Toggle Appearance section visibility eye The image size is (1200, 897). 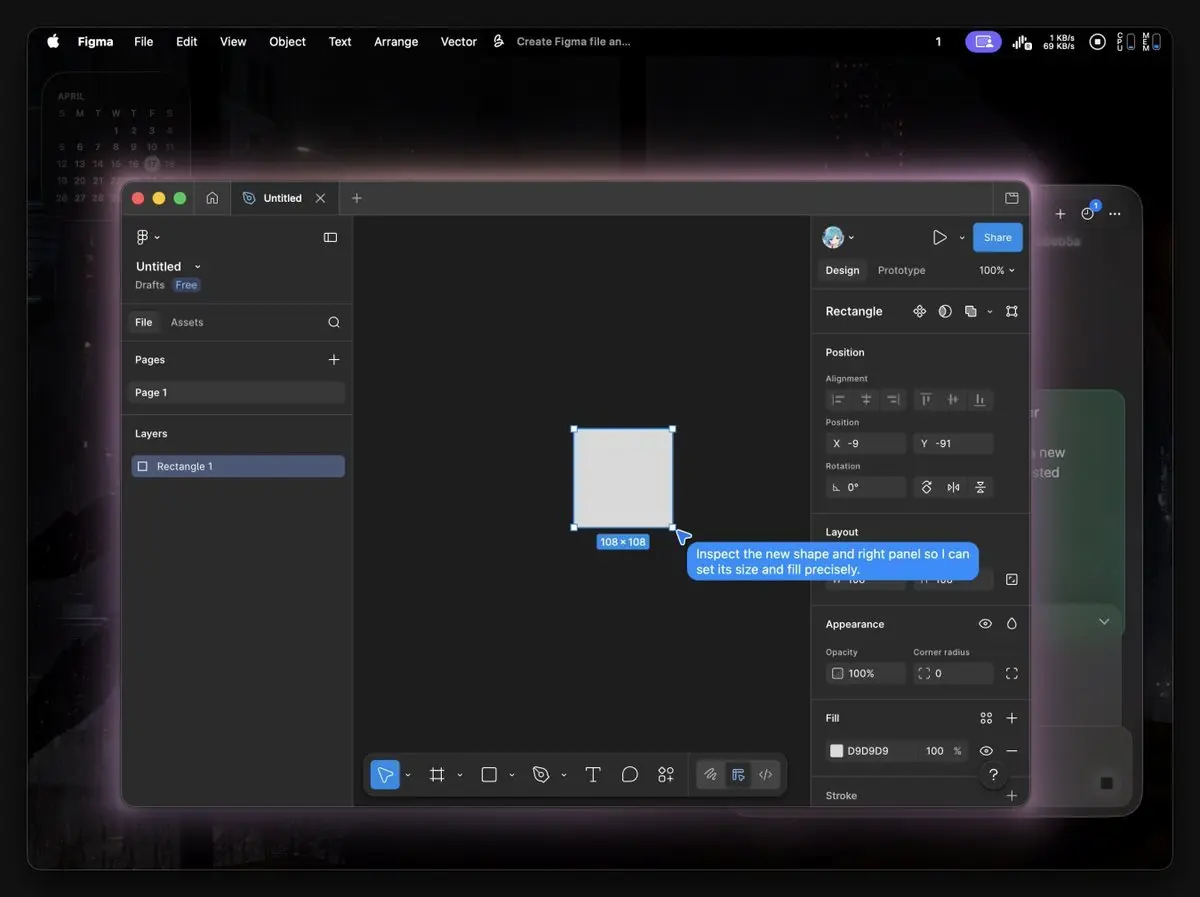pyautogui.click(x=985, y=624)
